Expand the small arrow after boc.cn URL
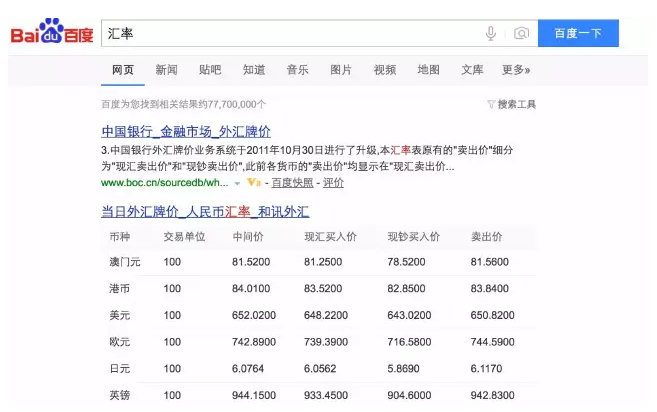The width and height of the screenshot is (657, 412). coord(237,184)
